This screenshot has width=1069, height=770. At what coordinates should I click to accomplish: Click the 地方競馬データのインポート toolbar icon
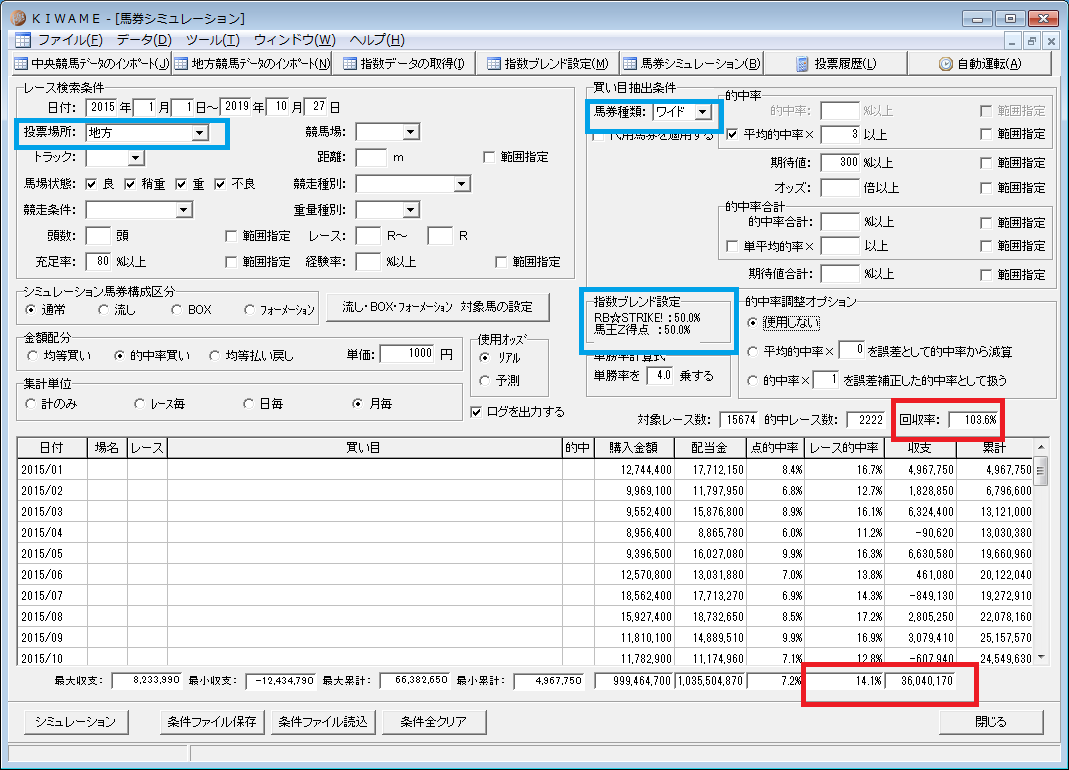(181, 63)
